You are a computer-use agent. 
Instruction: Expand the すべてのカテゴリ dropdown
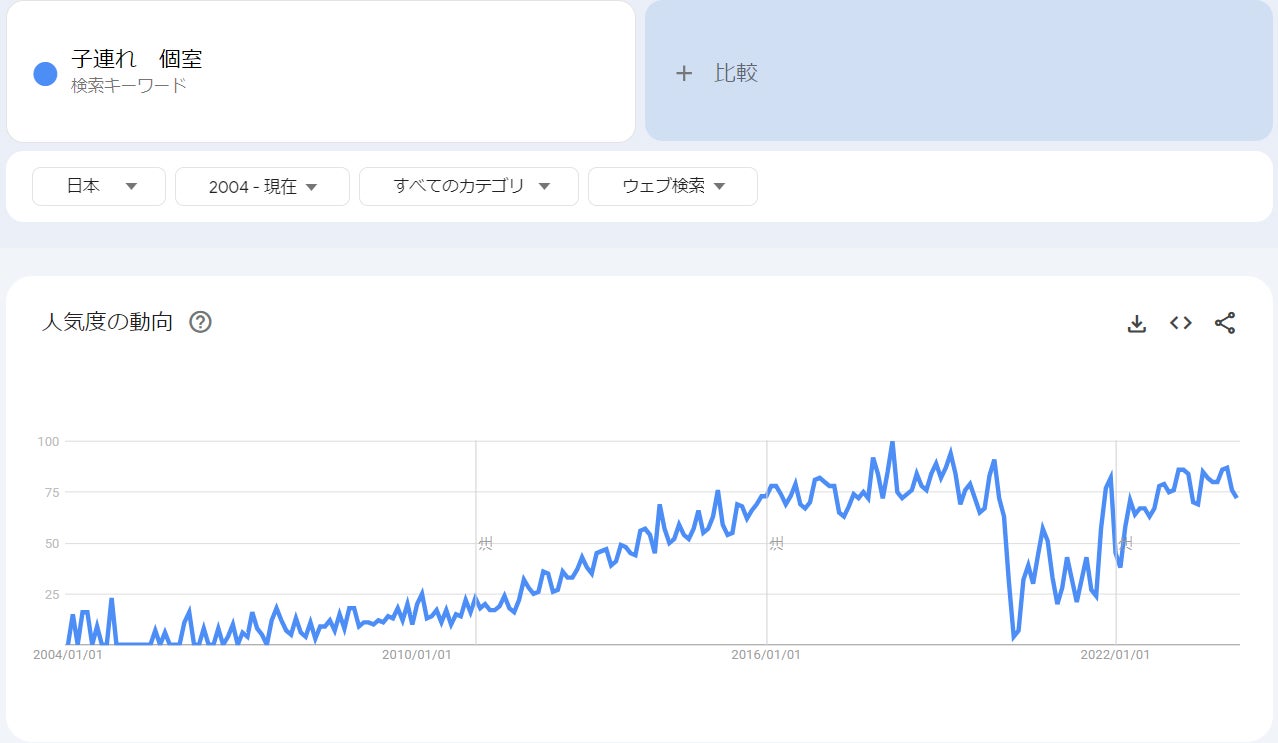click(469, 186)
